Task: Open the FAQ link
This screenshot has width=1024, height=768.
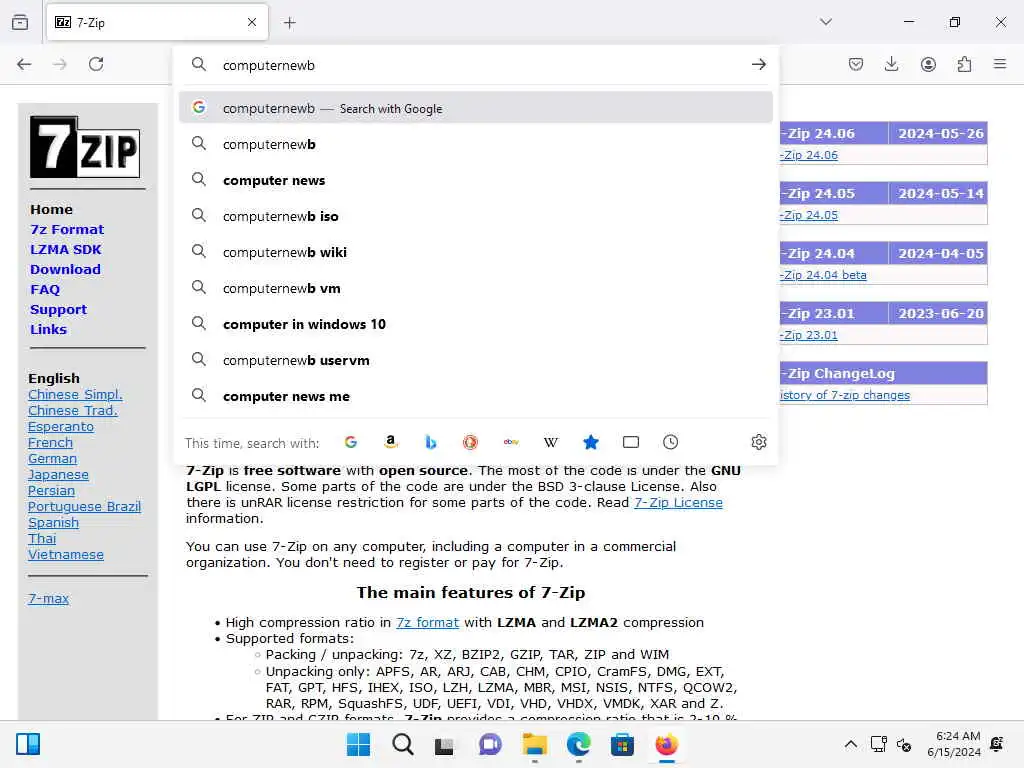Action: pos(44,289)
